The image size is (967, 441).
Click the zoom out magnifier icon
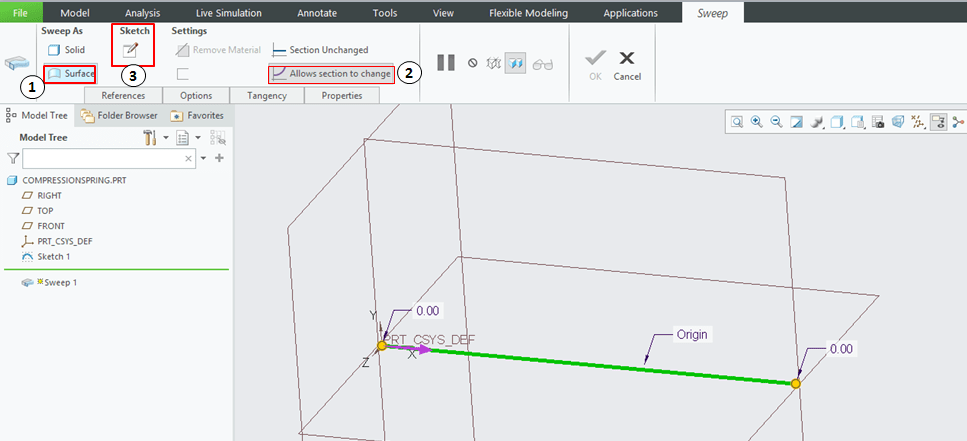[776, 122]
